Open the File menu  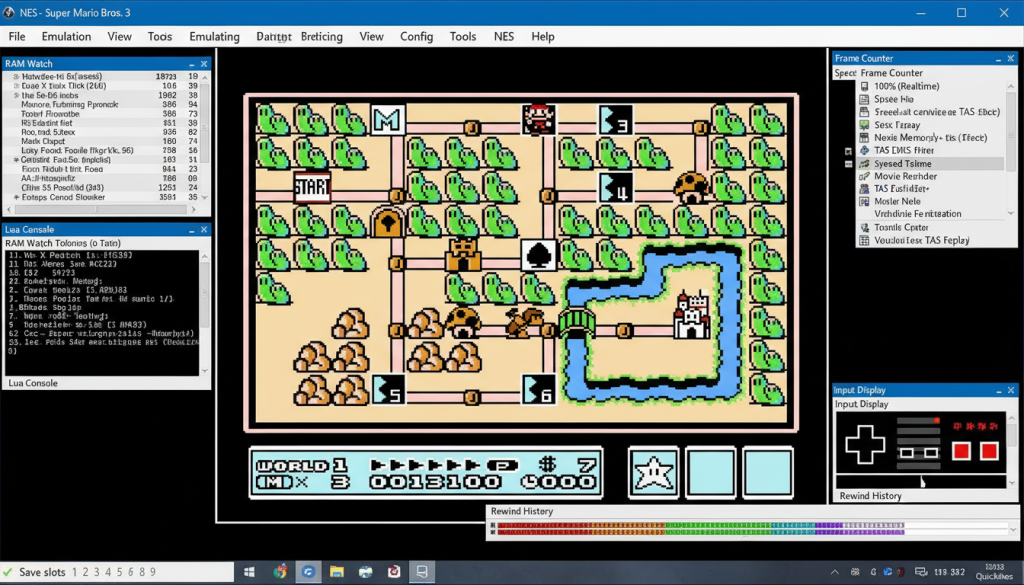[x=17, y=37]
